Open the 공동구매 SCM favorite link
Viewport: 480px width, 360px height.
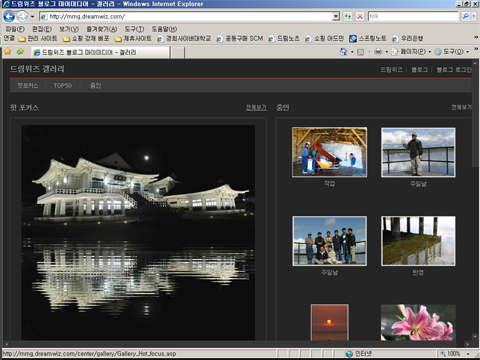240,39
